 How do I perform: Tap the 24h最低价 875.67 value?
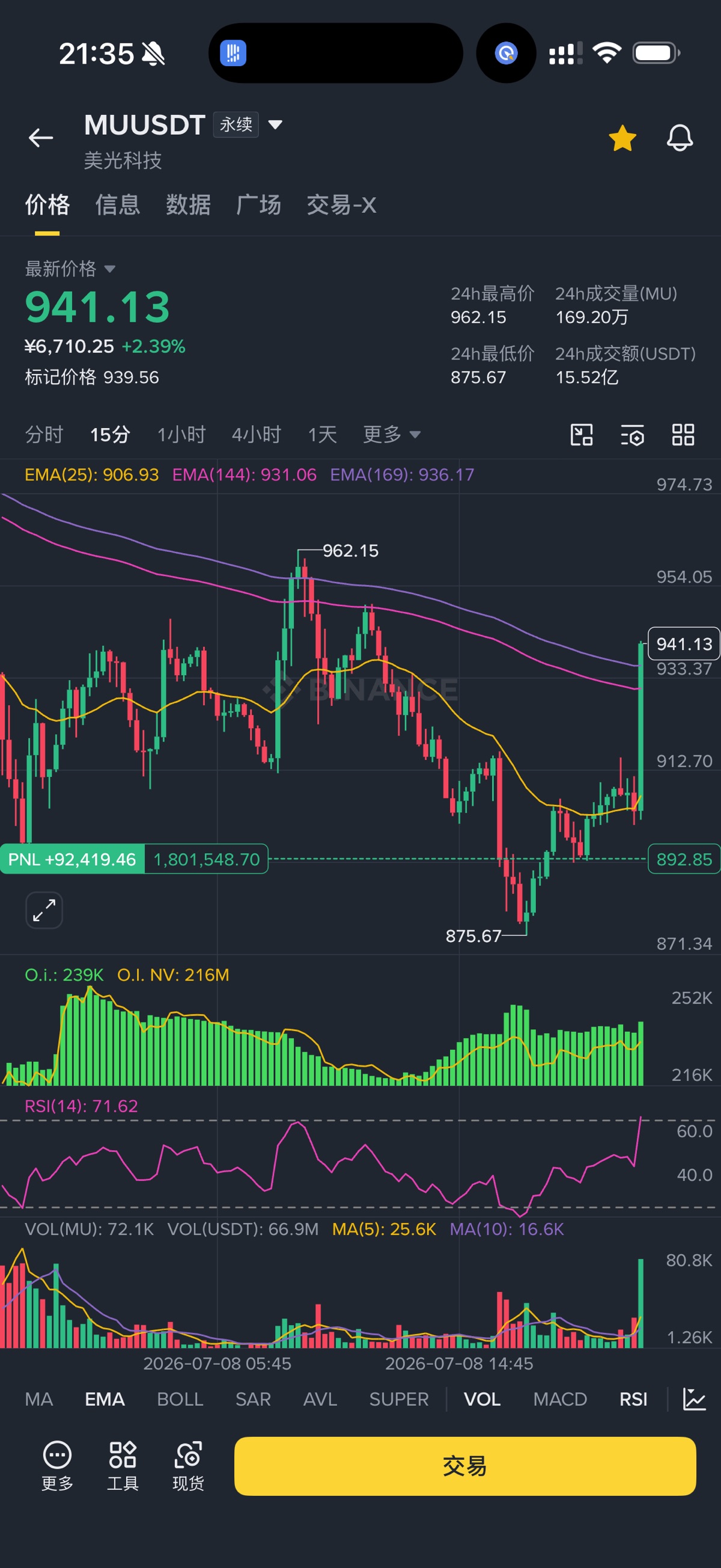click(478, 378)
